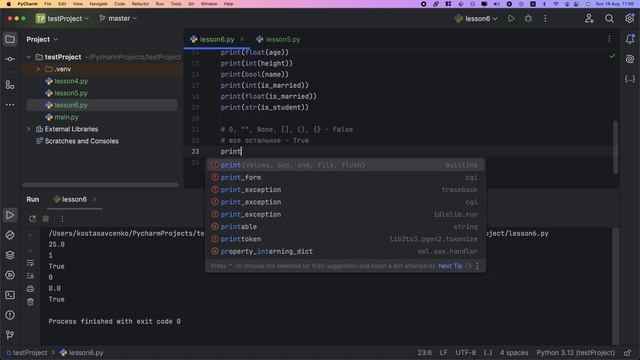640x360 pixels.
Task: Toggle soft-wrap in Run console
Action: click(30, 263)
